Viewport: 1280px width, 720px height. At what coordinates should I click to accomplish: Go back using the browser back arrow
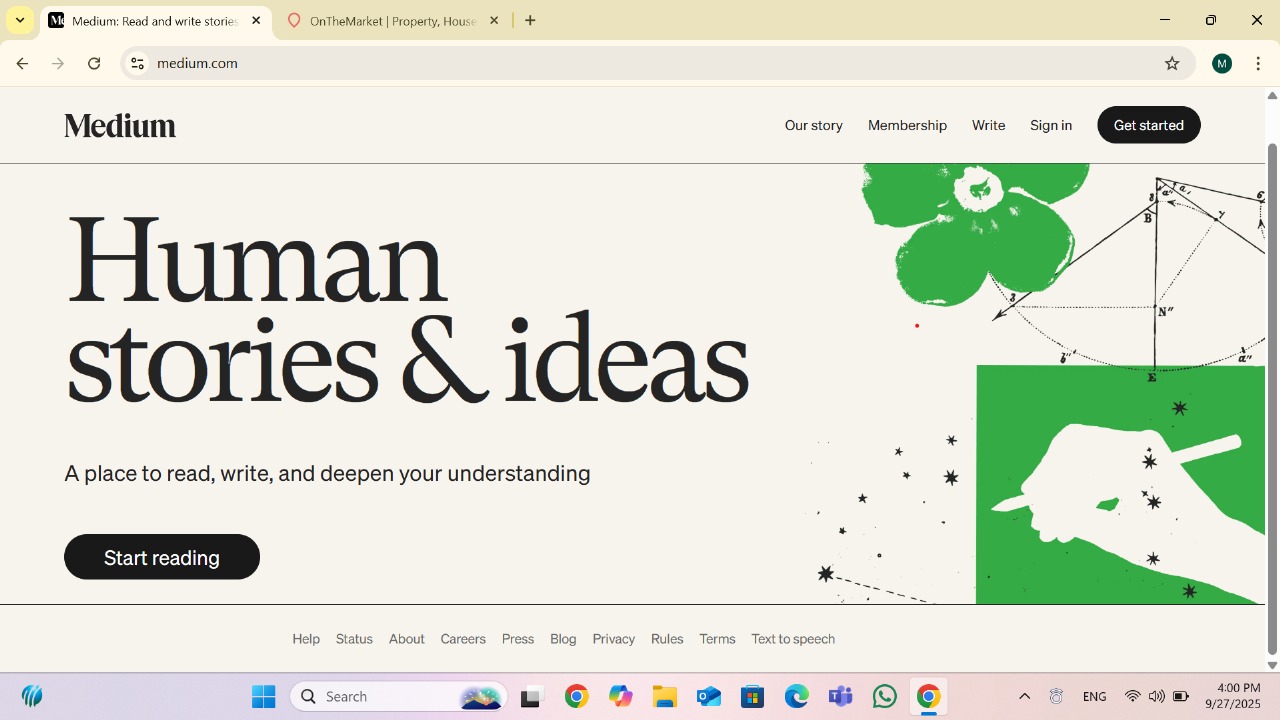click(x=22, y=63)
